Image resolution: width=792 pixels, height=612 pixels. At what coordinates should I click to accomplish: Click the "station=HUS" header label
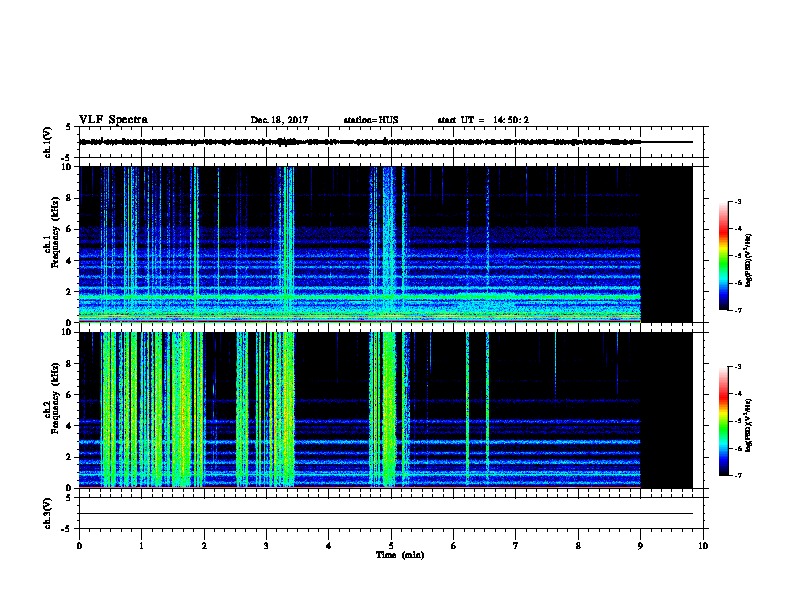point(371,120)
